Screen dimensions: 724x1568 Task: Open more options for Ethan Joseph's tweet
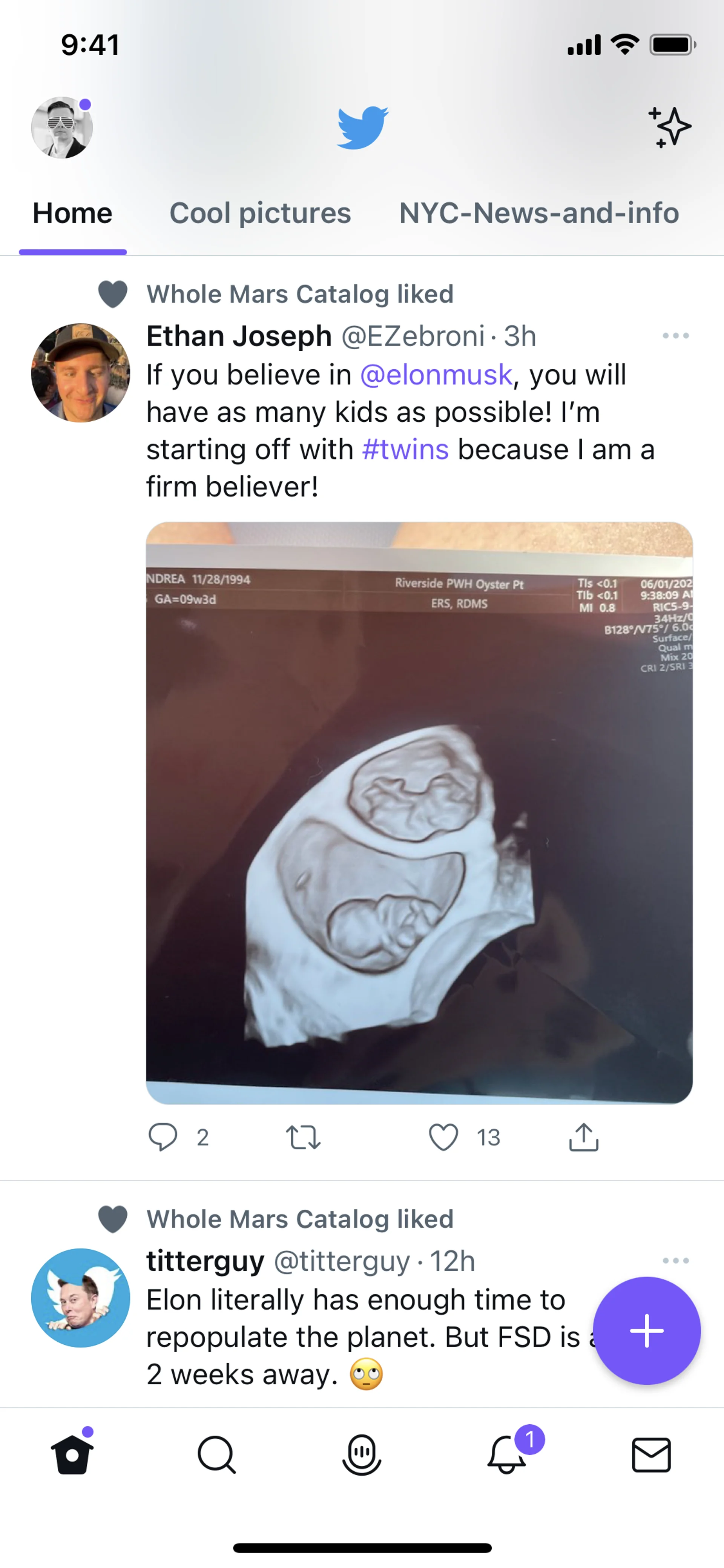[x=675, y=335]
